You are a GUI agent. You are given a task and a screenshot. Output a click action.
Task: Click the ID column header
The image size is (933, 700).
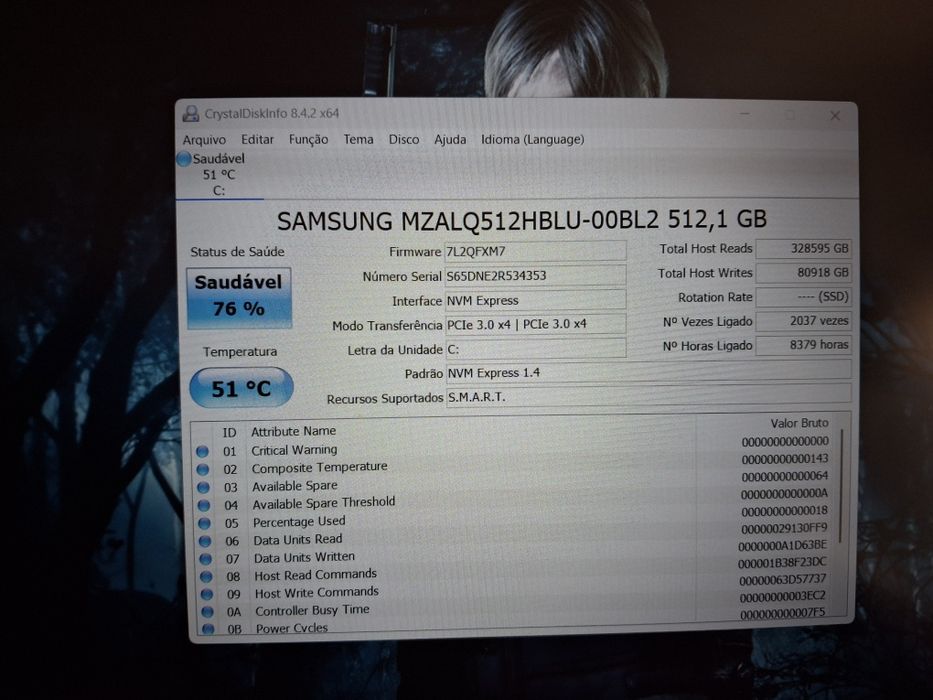[x=229, y=433]
